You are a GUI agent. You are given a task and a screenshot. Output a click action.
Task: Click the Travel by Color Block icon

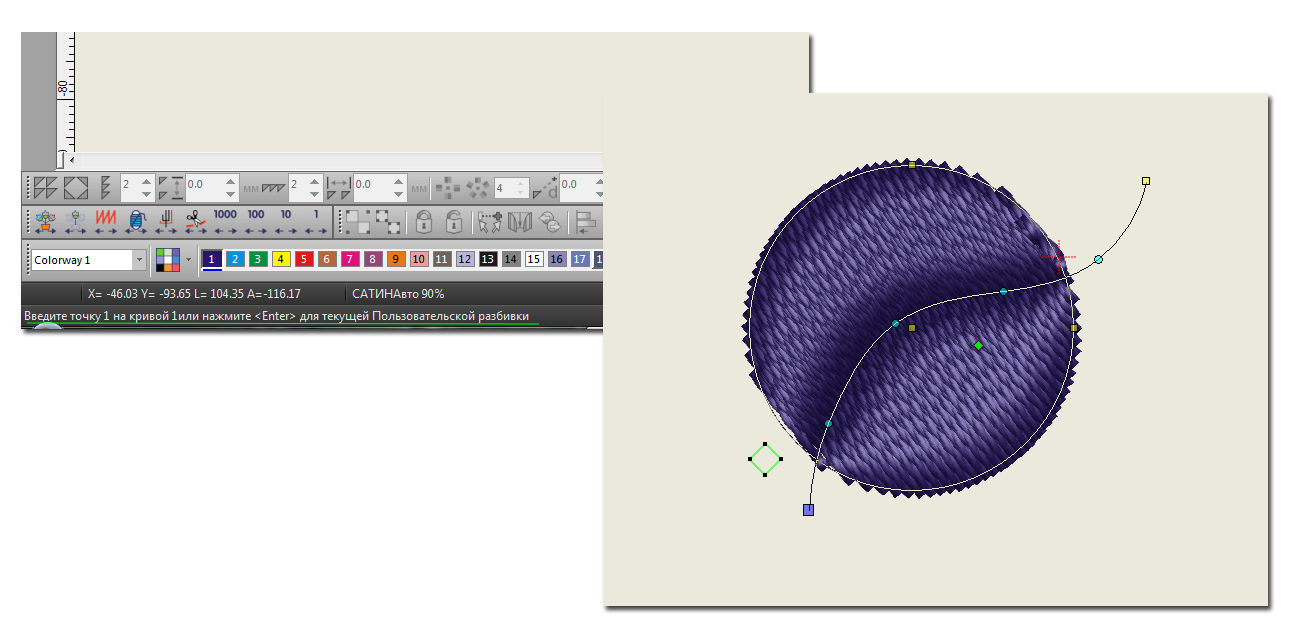(x=45, y=222)
